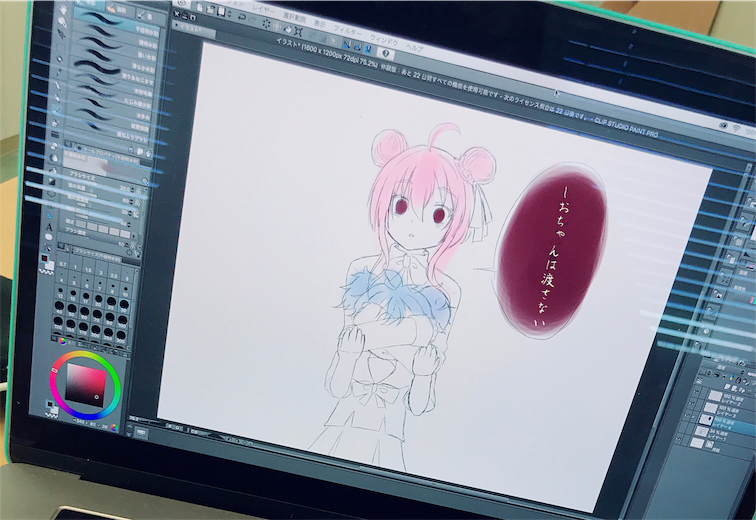
Task: Toggle visibility of the highlighted layer
Action: (x=688, y=415)
